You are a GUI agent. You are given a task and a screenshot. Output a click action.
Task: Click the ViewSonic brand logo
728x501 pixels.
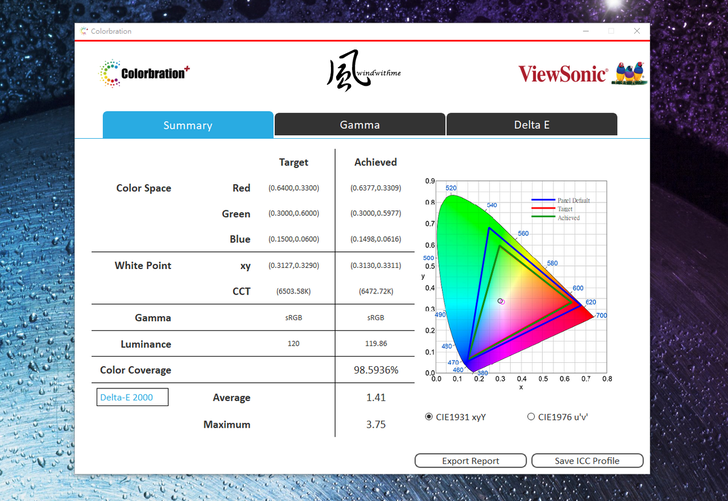tap(562, 74)
